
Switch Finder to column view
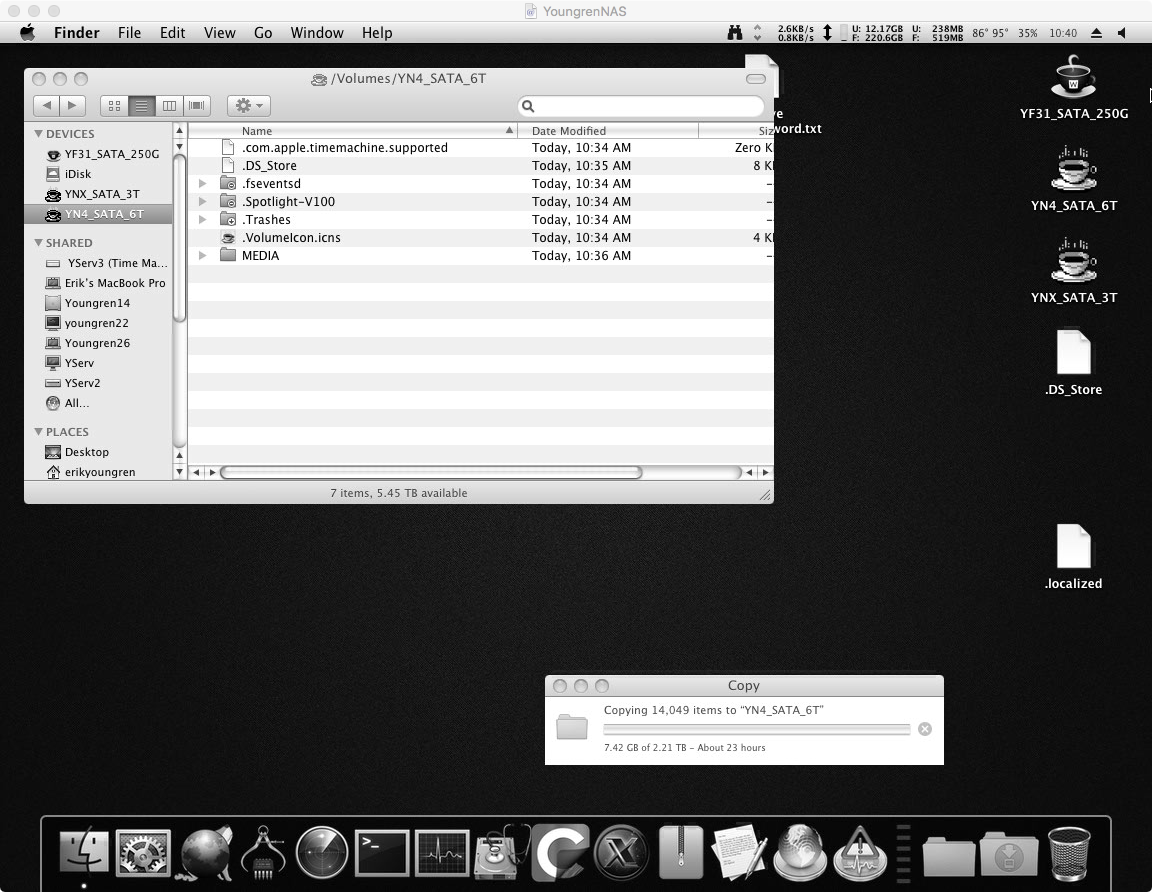(169, 106)
